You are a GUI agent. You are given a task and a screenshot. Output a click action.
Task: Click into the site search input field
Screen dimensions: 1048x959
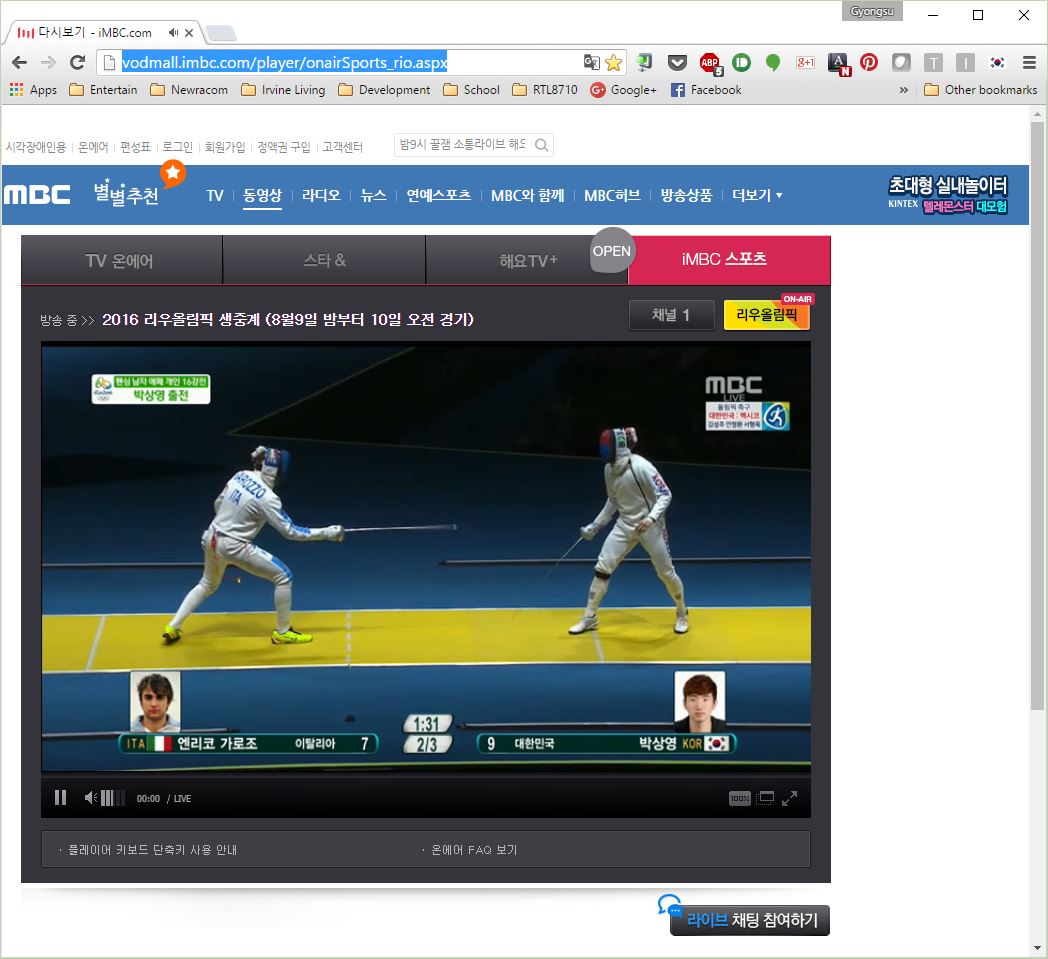(463, 144)
